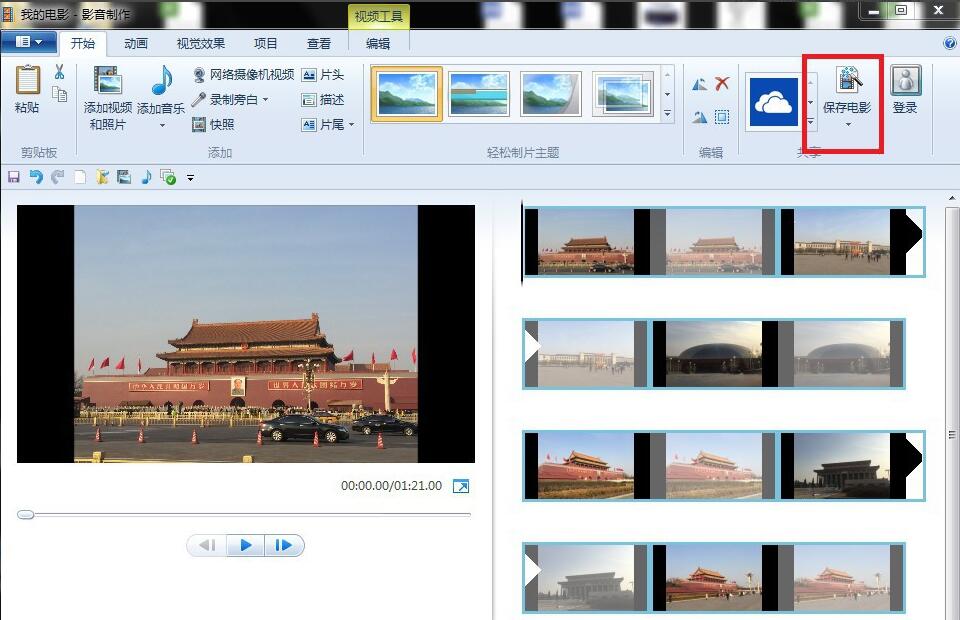Expand the share destinations gallery

(811, 121)
